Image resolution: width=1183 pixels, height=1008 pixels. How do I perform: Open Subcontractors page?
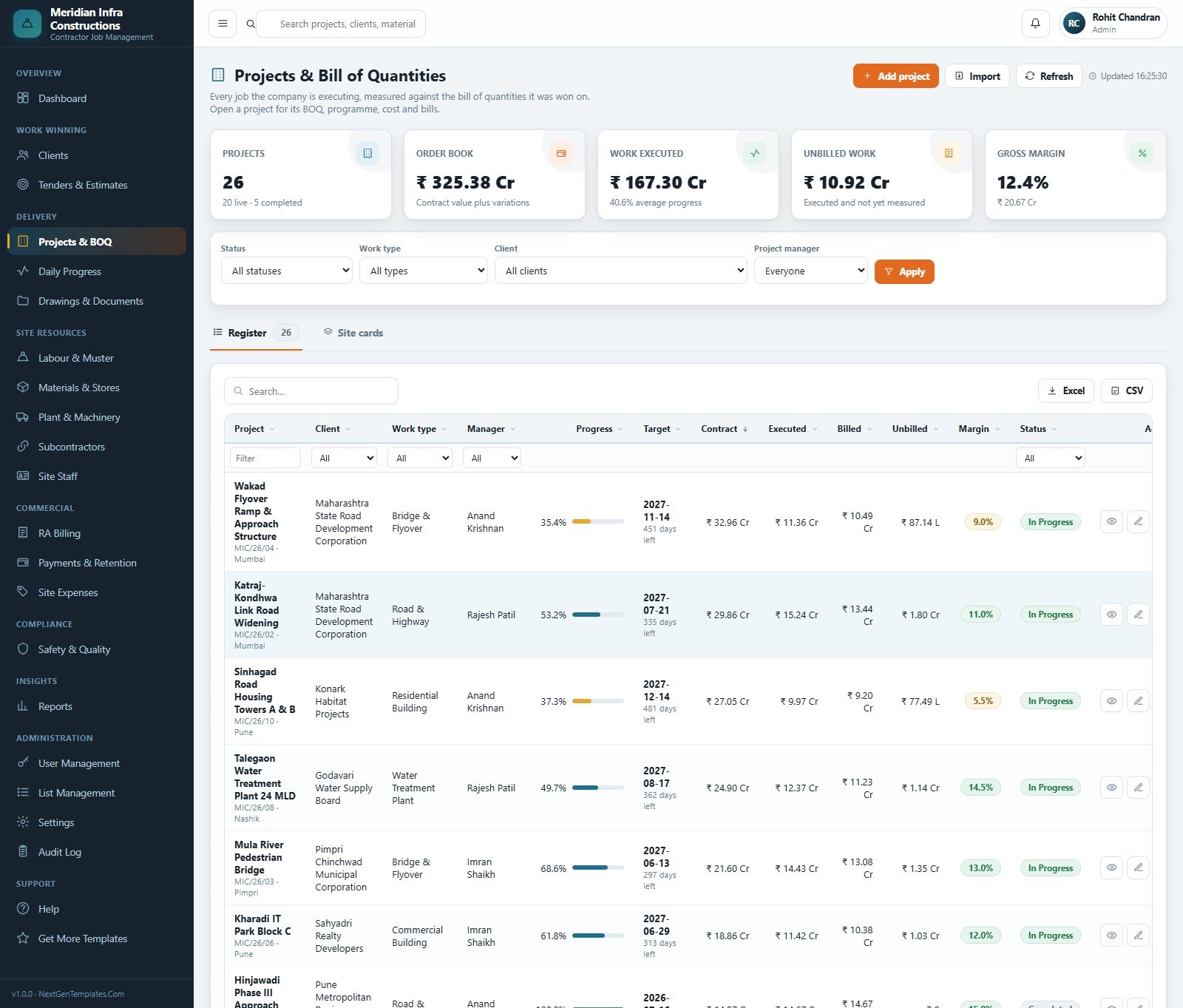(x=97, y=447)
